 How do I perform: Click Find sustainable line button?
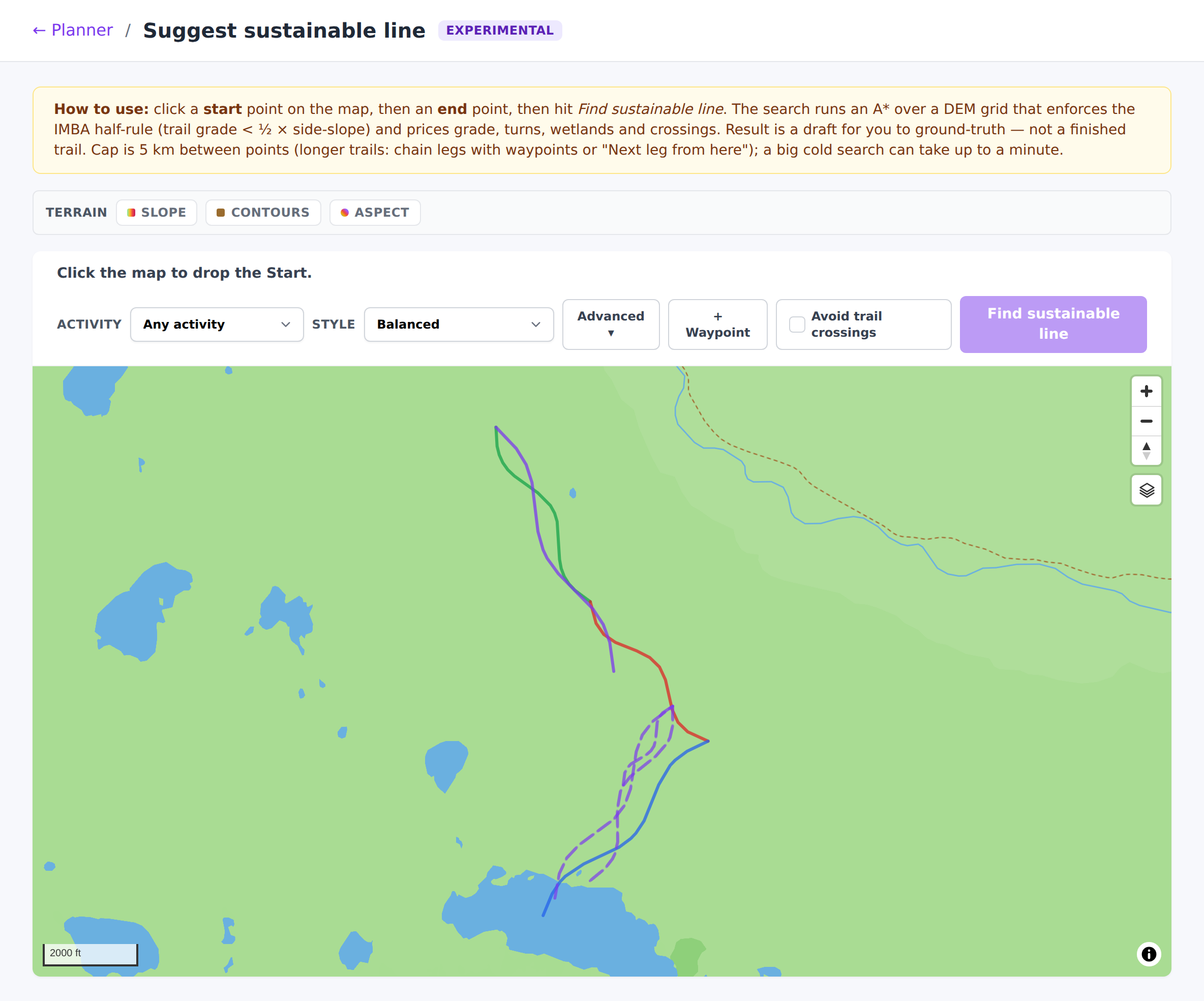coord(1053,324)
